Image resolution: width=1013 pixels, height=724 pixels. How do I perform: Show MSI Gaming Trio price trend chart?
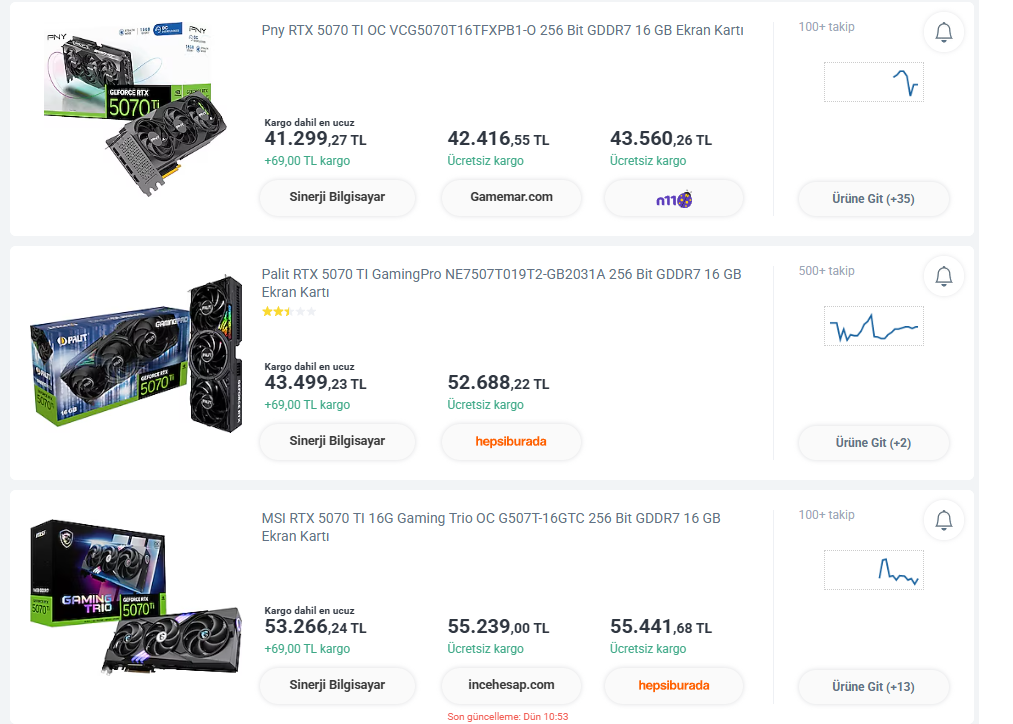click(873, 570)
